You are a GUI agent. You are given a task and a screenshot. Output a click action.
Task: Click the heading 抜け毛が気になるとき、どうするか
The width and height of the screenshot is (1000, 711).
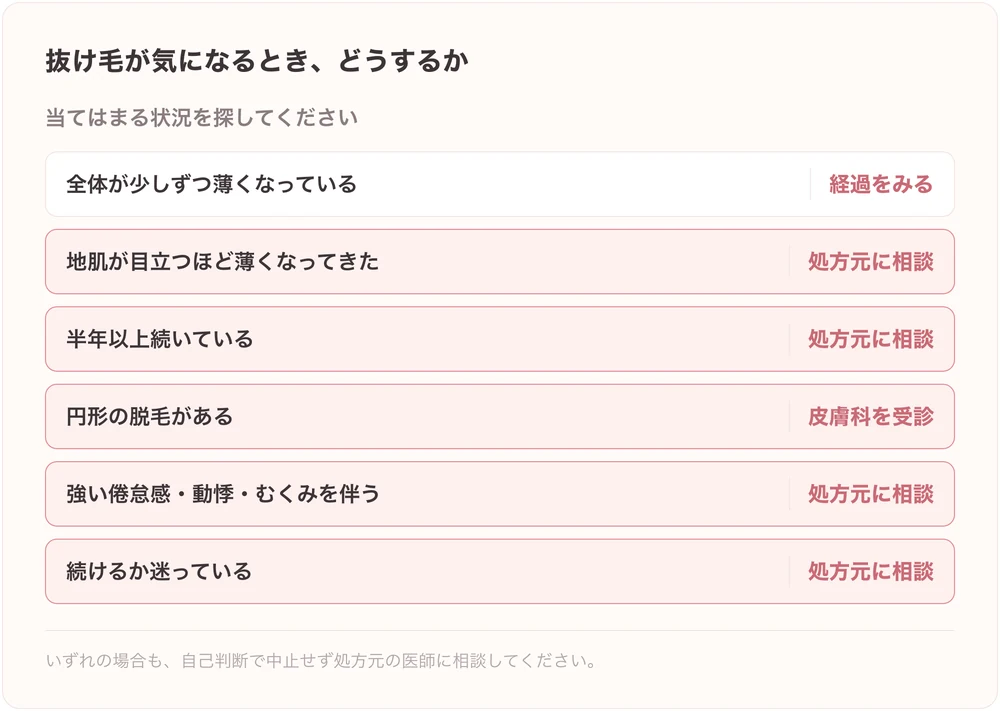click(x=257, y=61)
